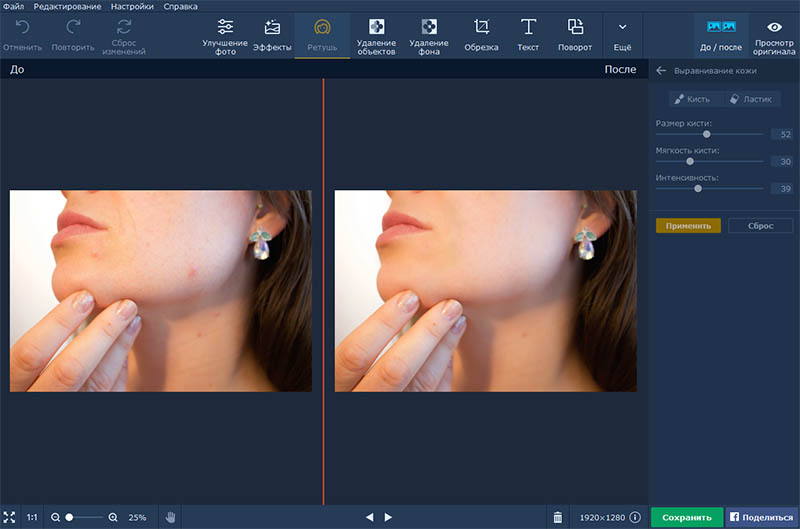Open the Эффекты panel

point(272,35)
